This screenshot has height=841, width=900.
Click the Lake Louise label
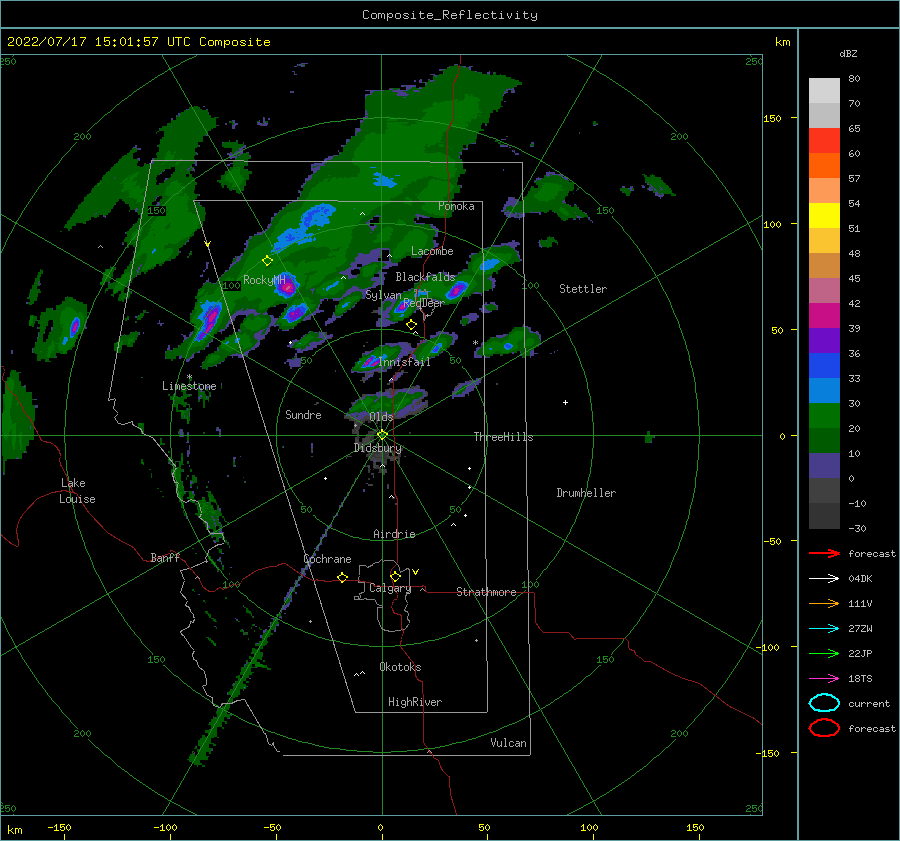(x=77, y=491)
